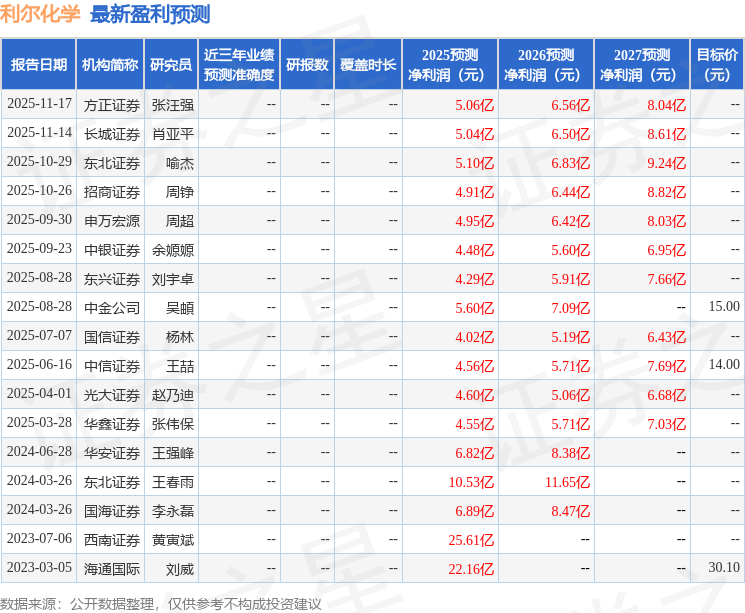Screen dimensions: 745x613
Task: Select the 招商证券 institution cell
Action: (x=112, y=192)
